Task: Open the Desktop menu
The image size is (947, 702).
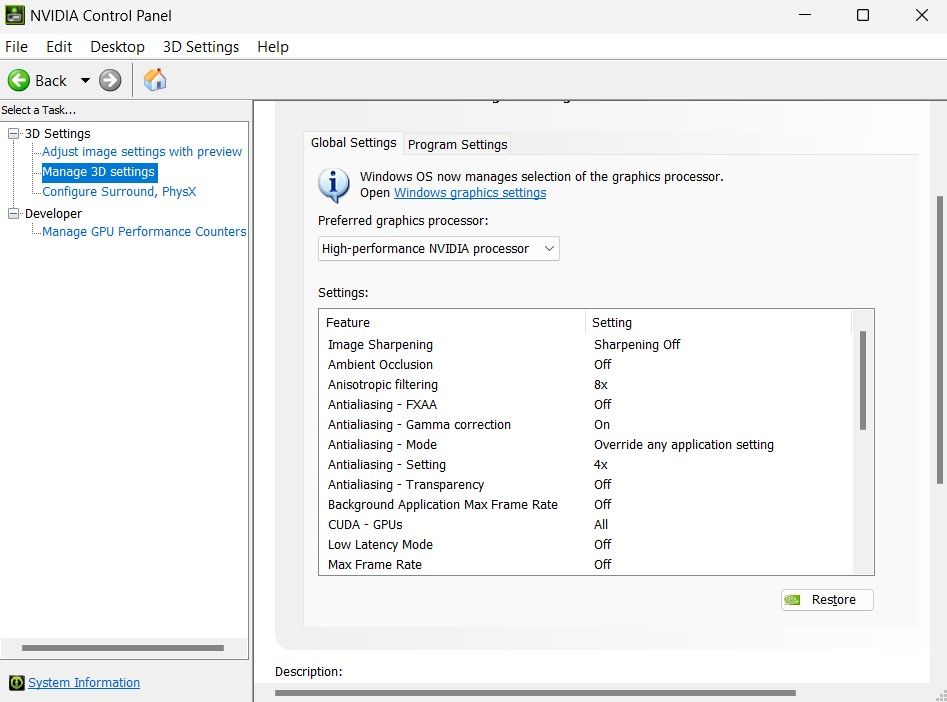Action: 117,47
